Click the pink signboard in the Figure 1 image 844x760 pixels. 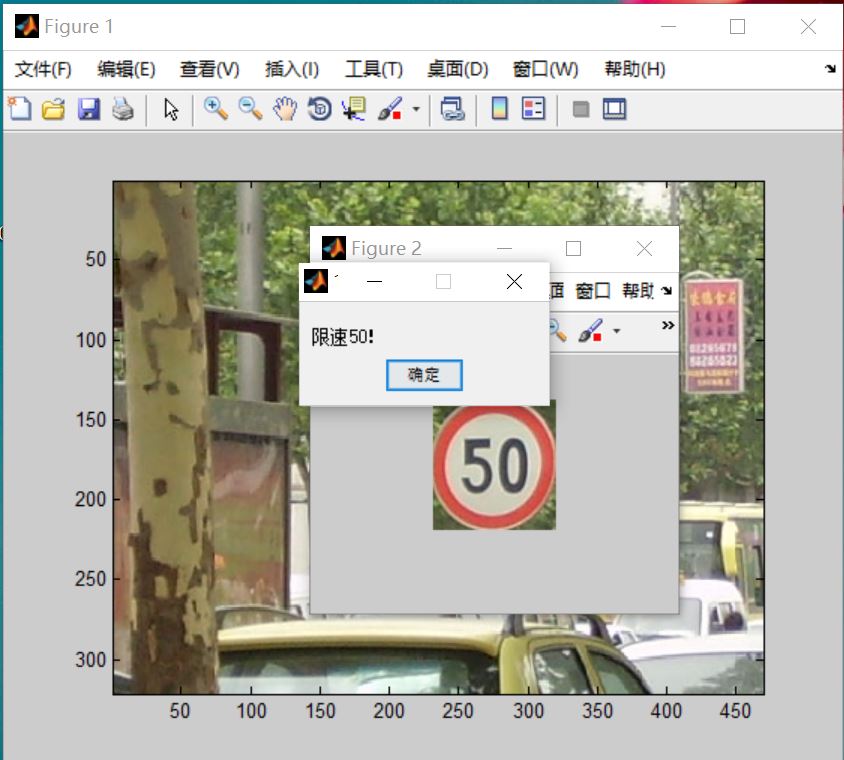point(714,336)
